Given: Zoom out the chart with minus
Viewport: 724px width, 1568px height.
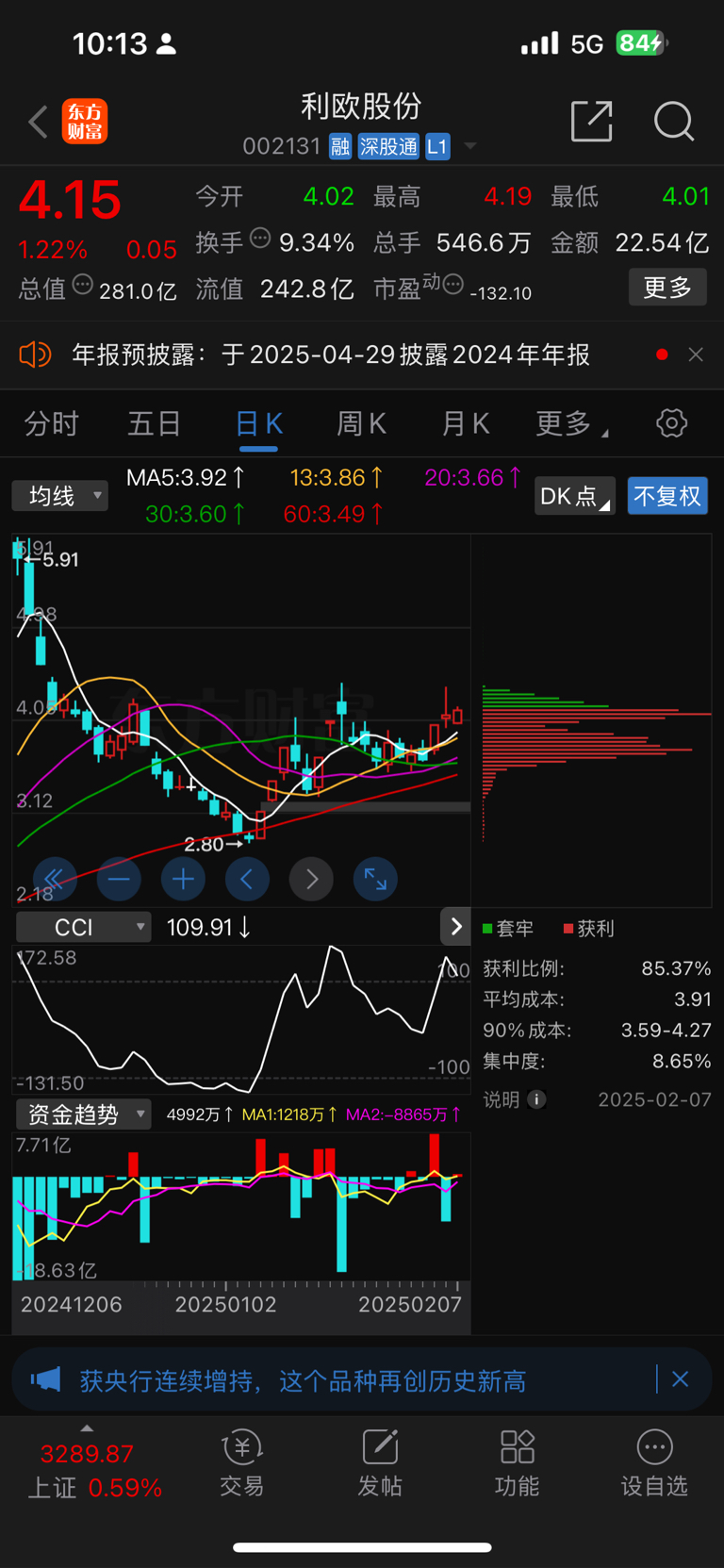Looking at the screenshot, I should pos(119,880).
